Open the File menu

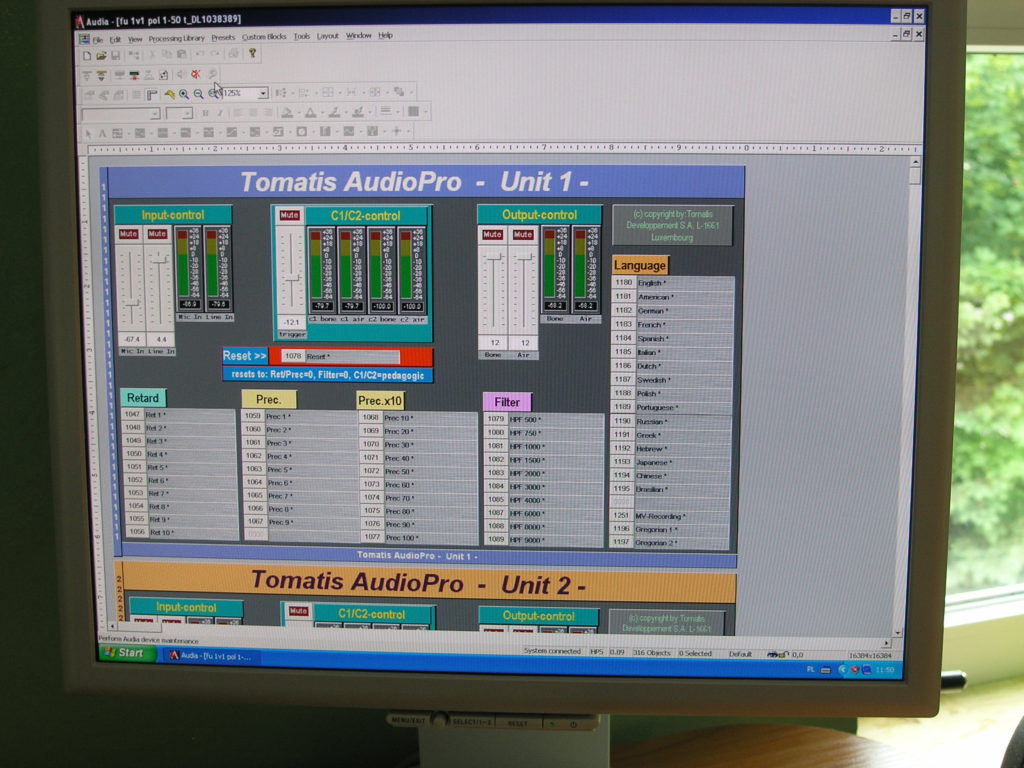pyautogui.click(x=97, y=40)
